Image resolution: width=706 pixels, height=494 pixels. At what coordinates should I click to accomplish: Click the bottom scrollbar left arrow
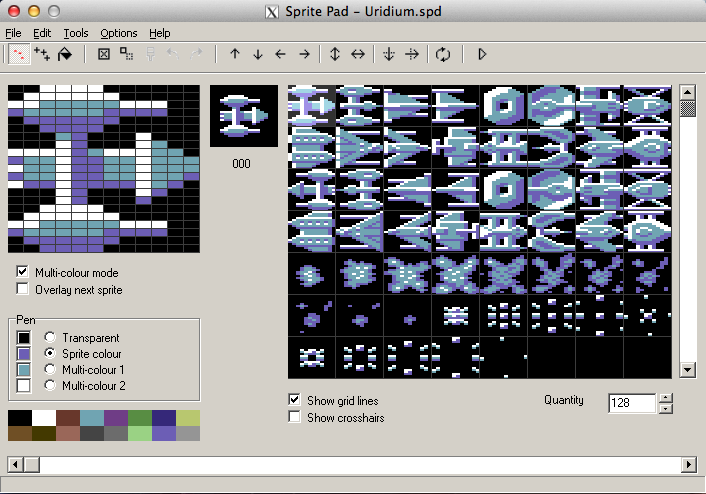[15, 464]
